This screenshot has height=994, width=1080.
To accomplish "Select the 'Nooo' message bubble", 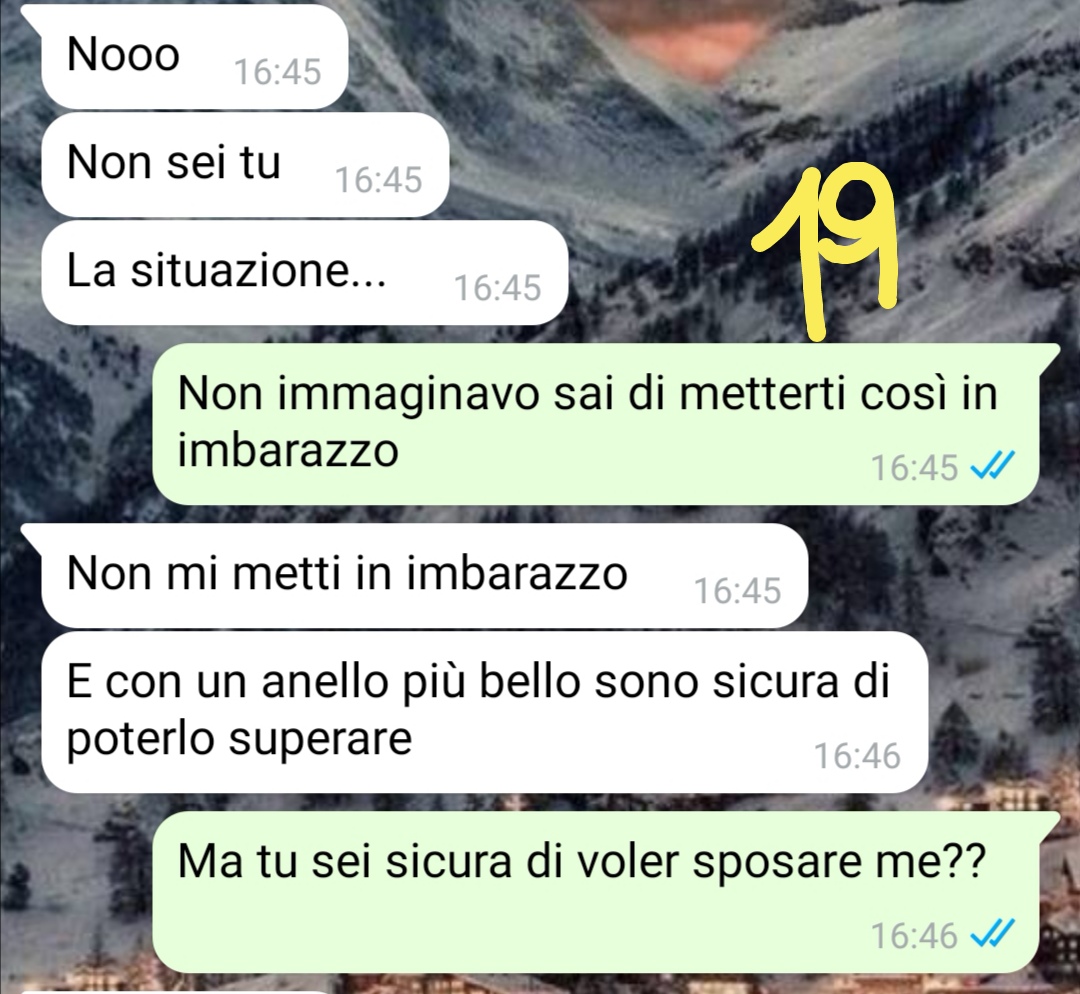I will point(194,56).
